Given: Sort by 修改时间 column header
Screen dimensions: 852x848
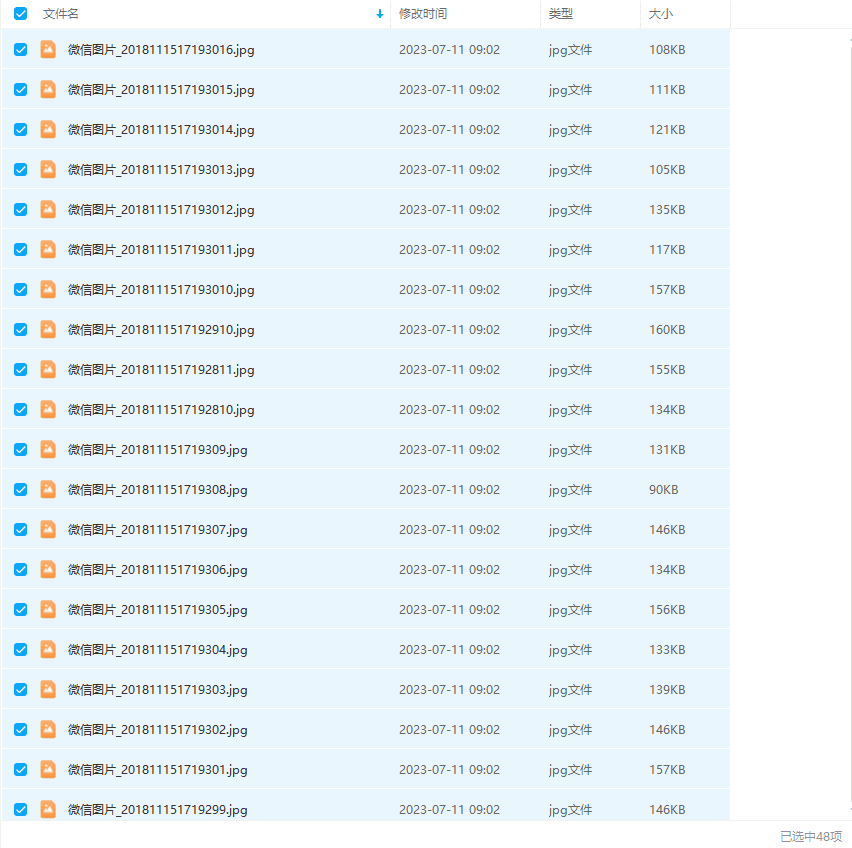Looking at the screenshot, I should (x=423, y=14).
